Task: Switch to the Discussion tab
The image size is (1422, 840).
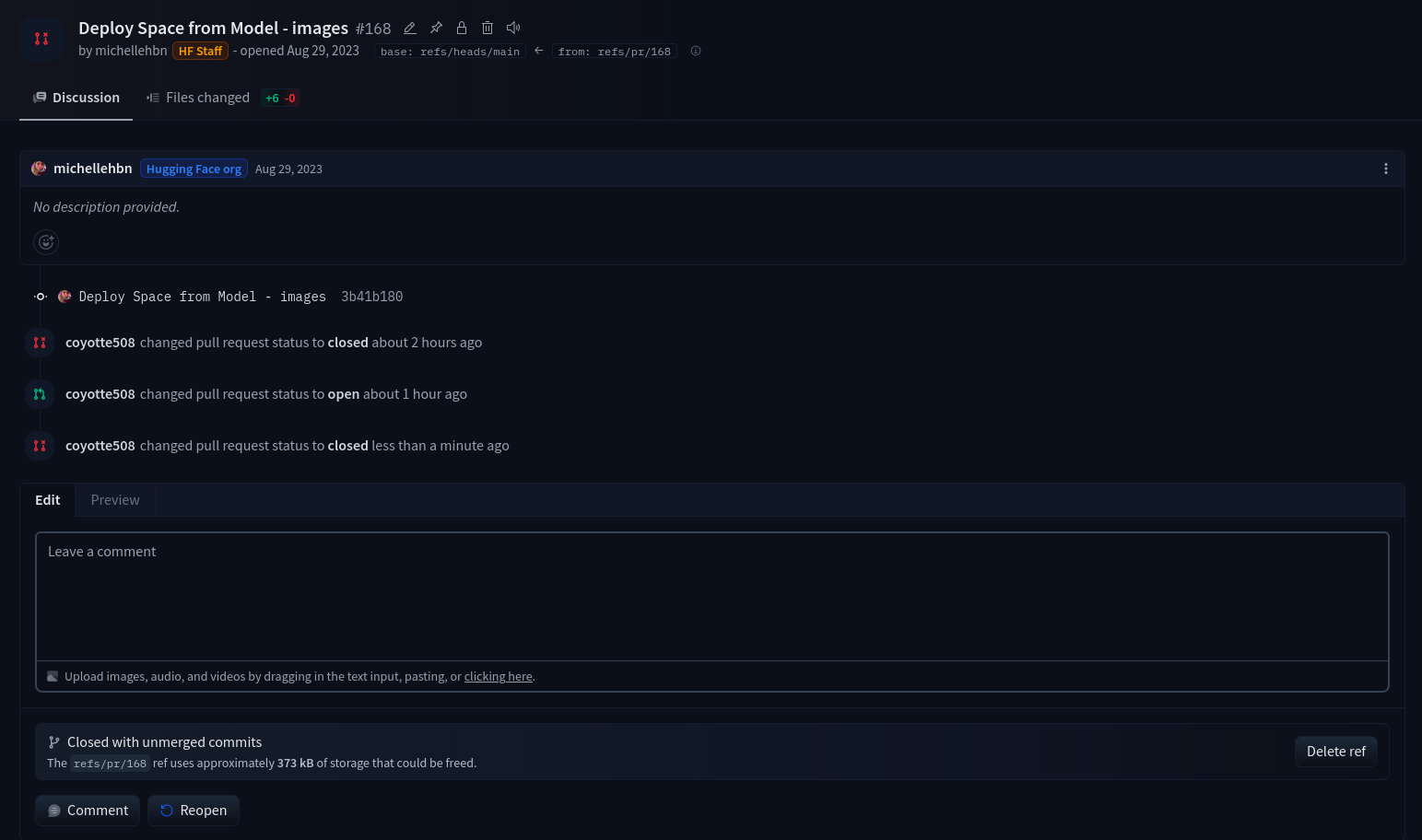Action: (76, 98)
